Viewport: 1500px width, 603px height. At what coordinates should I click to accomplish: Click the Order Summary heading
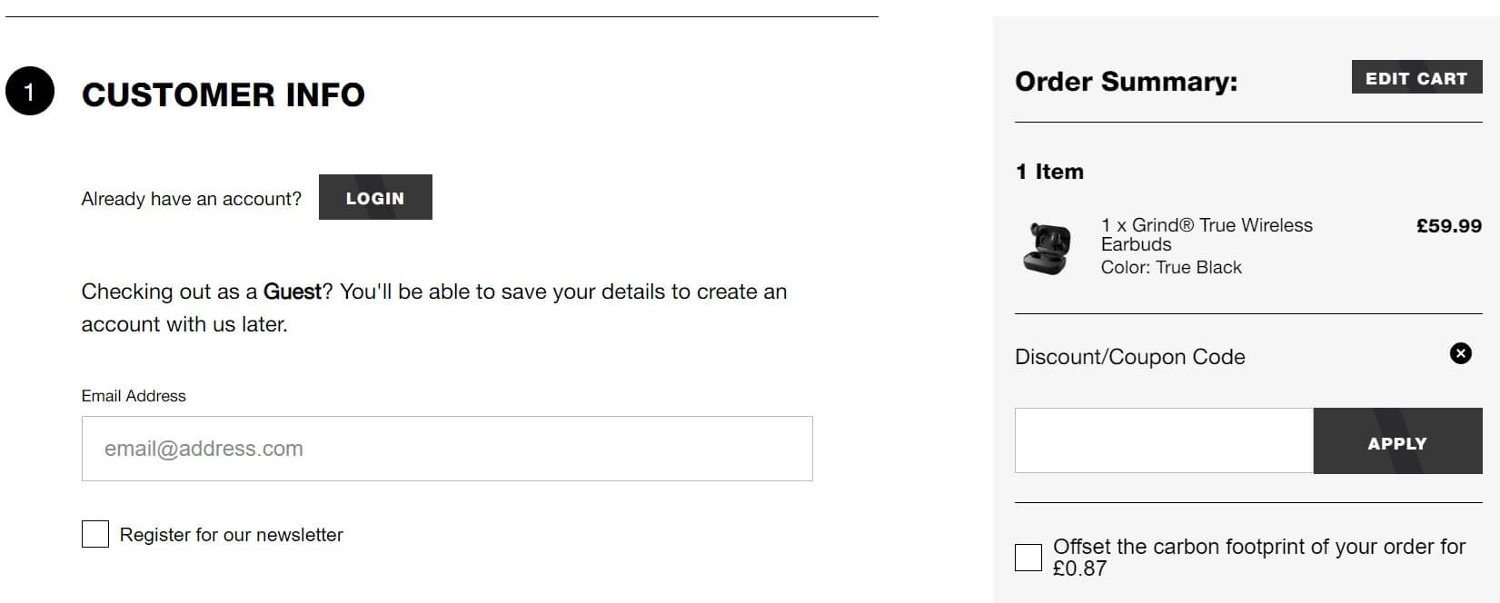pos(1126,82)
